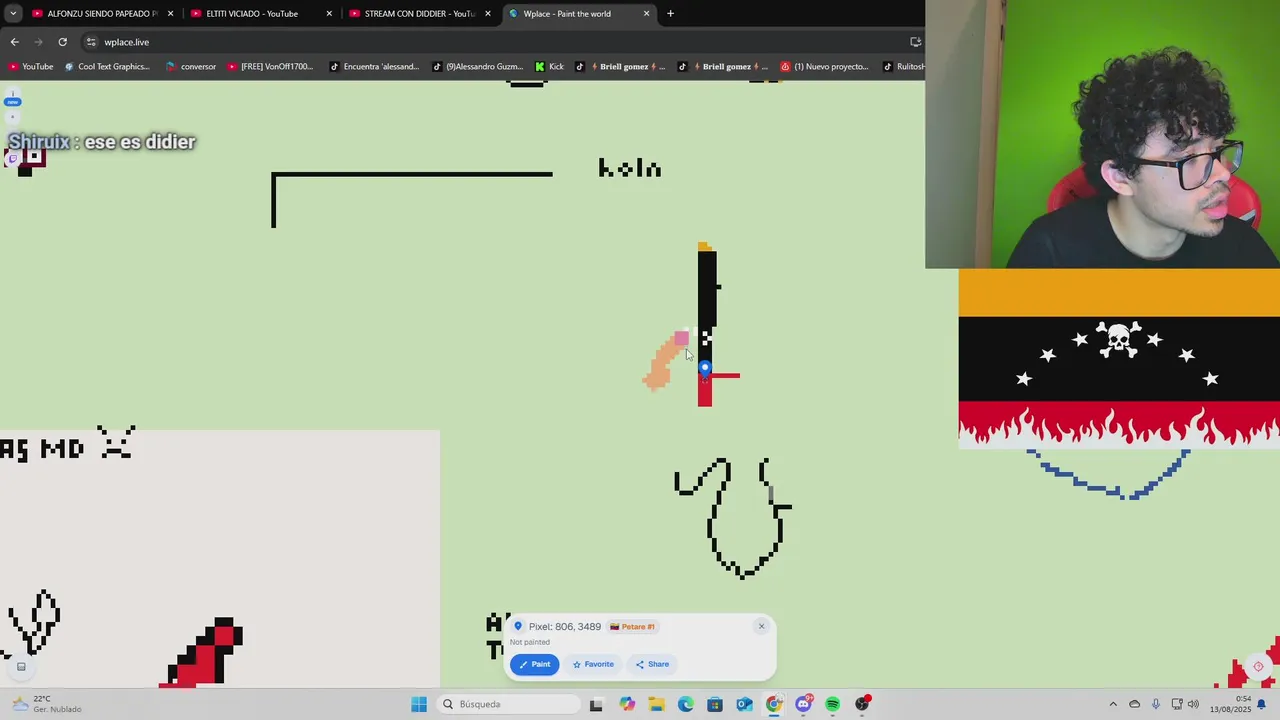The image size is (1280, 720).
Task: Click the cast/install icon in address bar
Action: point(914,42)
